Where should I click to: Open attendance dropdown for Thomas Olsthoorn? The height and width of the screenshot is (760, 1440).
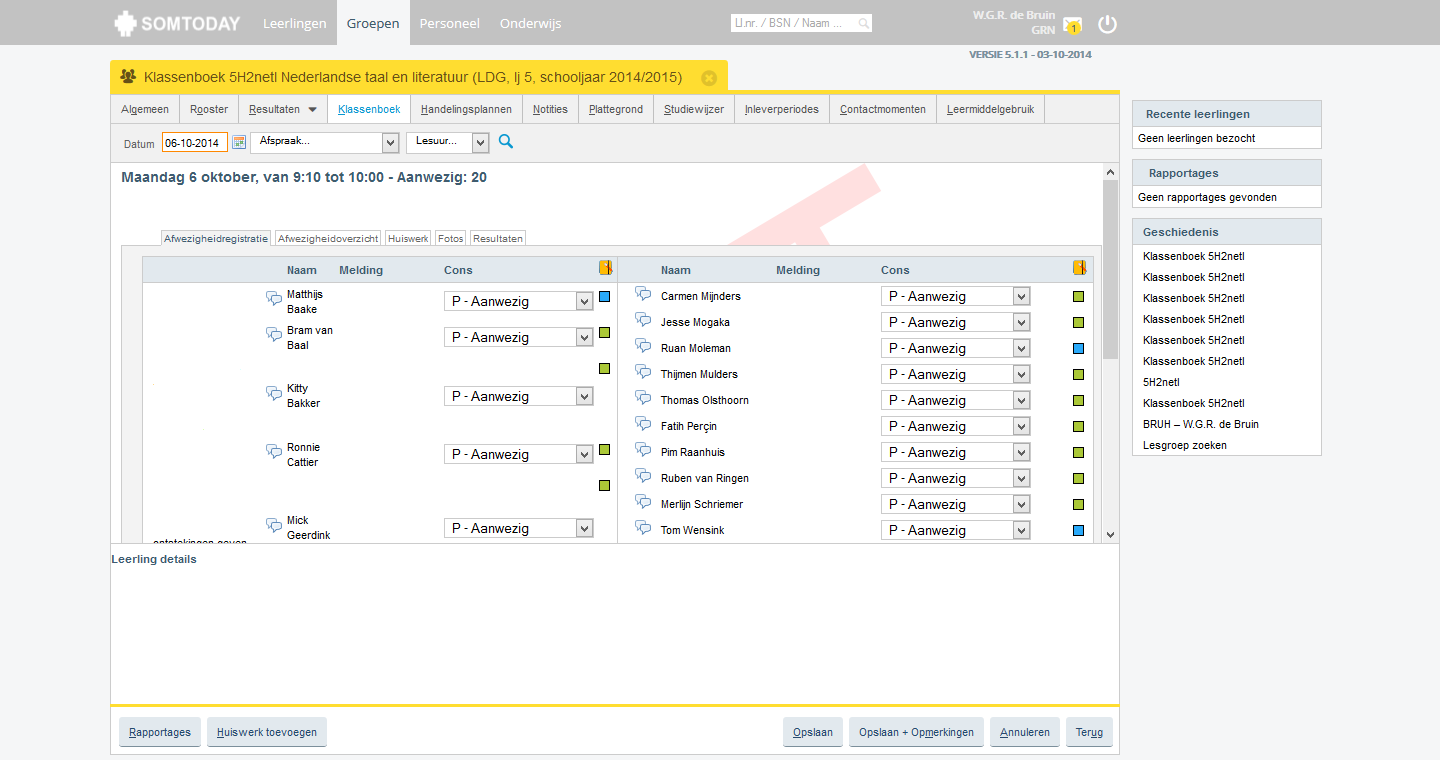coord(955,400)
